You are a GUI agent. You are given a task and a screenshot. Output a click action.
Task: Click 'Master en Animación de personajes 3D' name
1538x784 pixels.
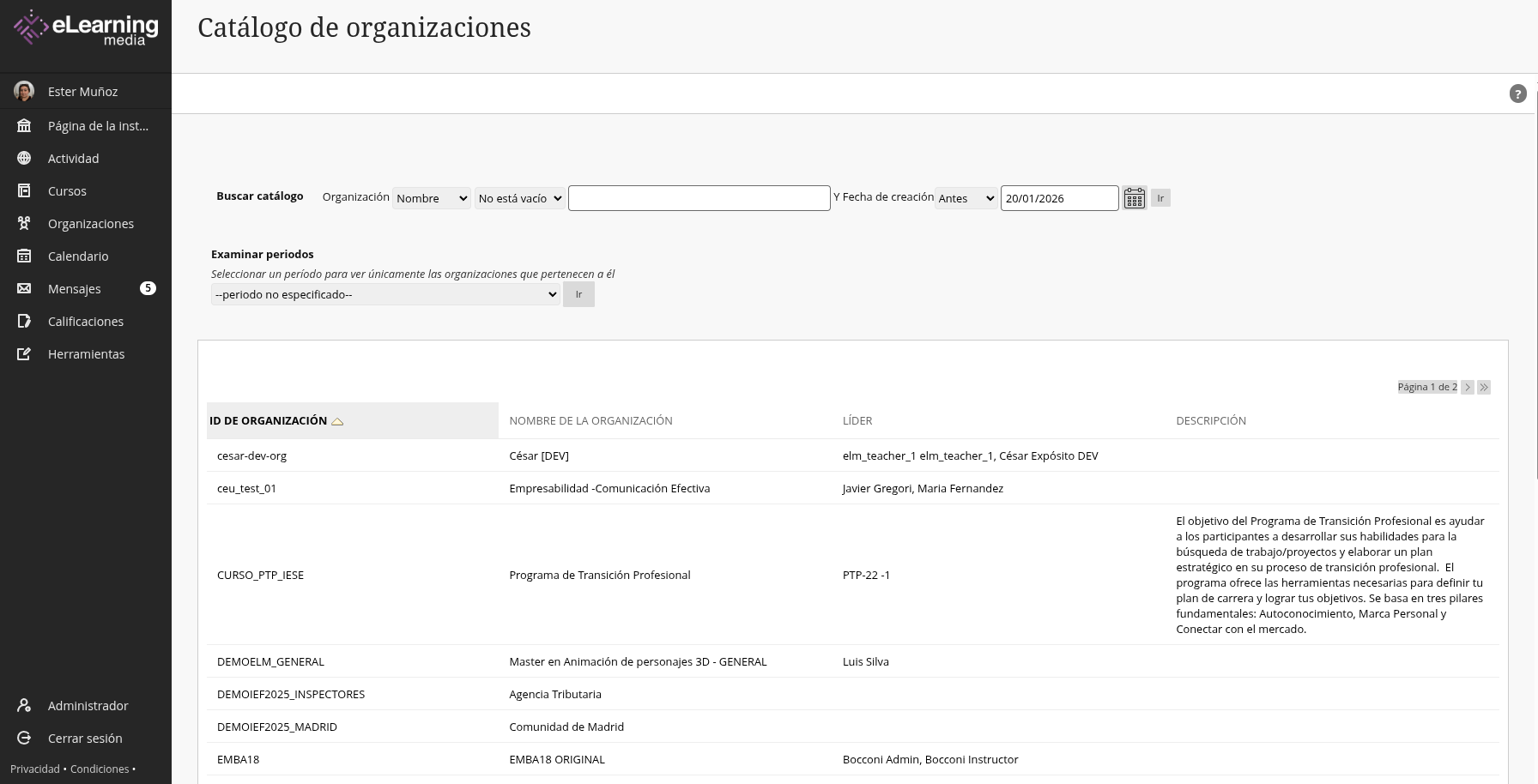638,661
